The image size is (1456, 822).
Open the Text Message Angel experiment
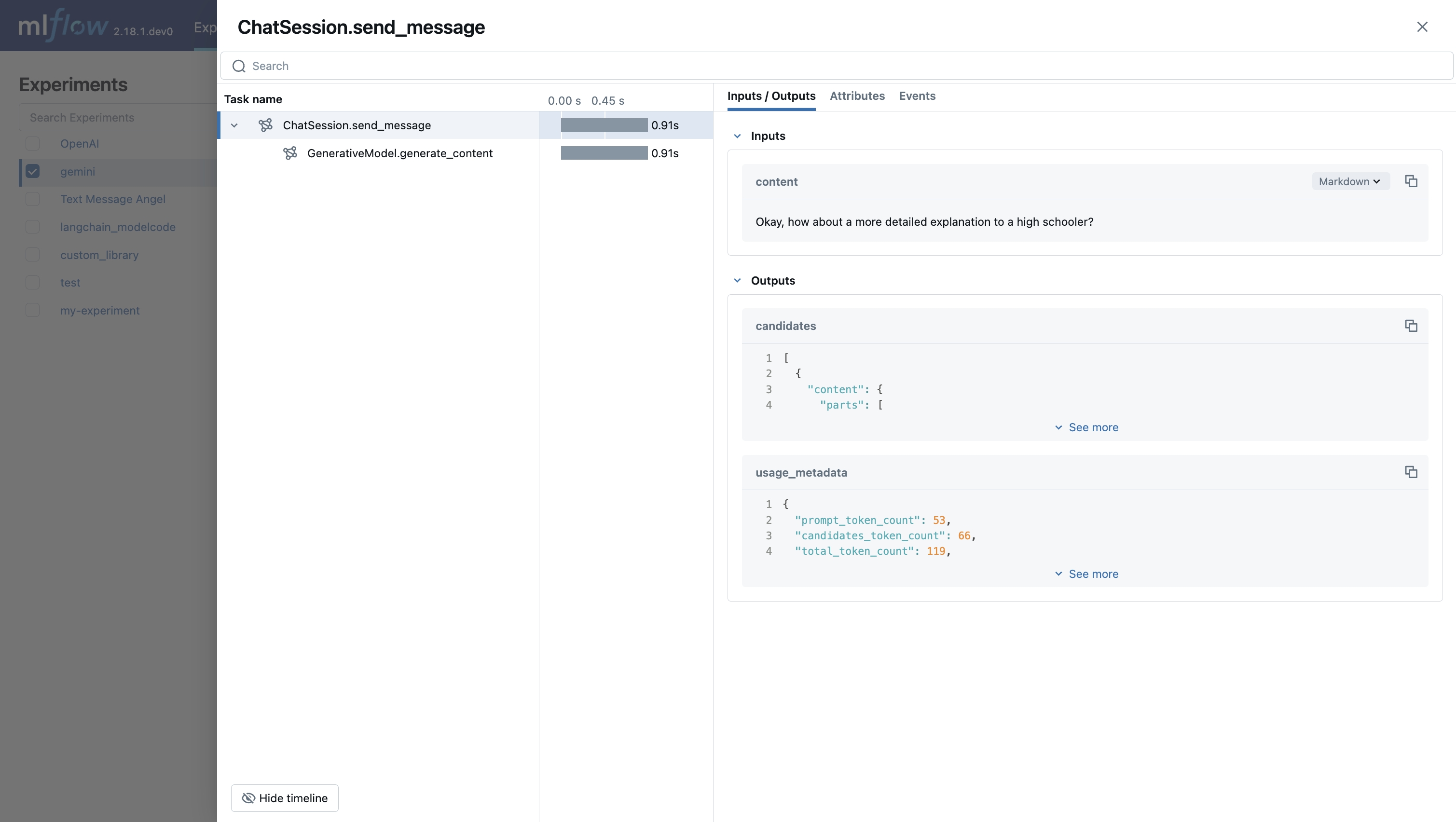point(113,199)
